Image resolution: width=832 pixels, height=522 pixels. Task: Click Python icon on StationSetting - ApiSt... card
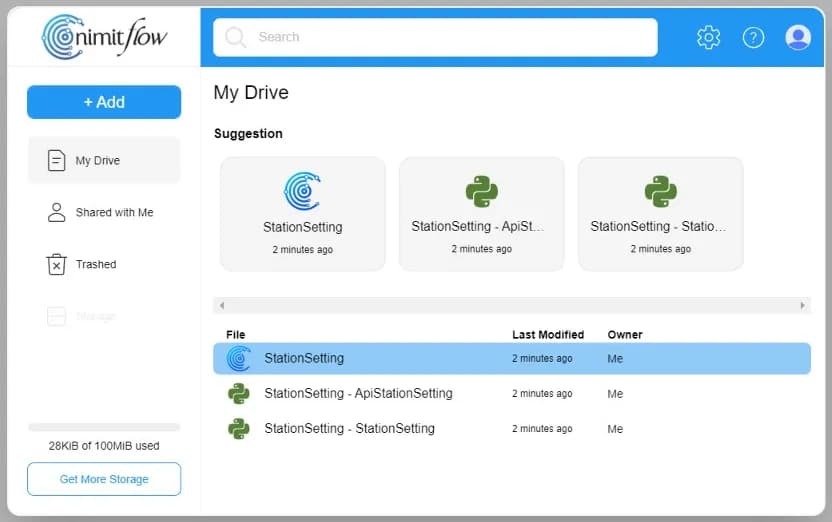tap(481, 192)
